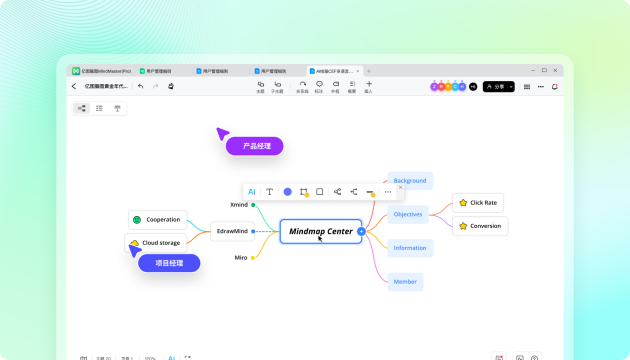Select the Xmind floating topic
This screenshot has height=360, width=630.
[239, 205]
